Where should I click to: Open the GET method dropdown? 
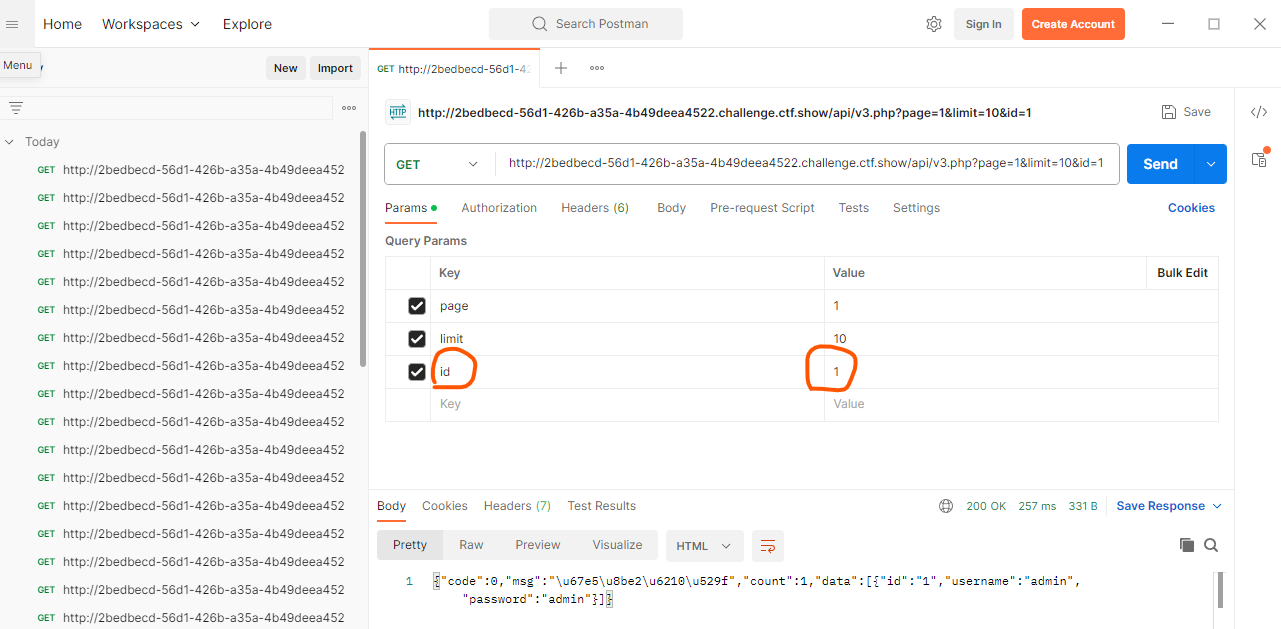438,164
